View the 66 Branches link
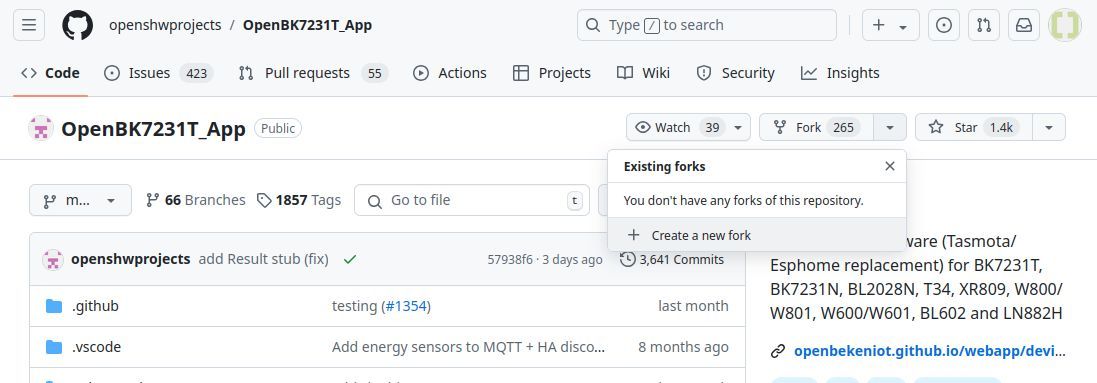 [196, 200]
